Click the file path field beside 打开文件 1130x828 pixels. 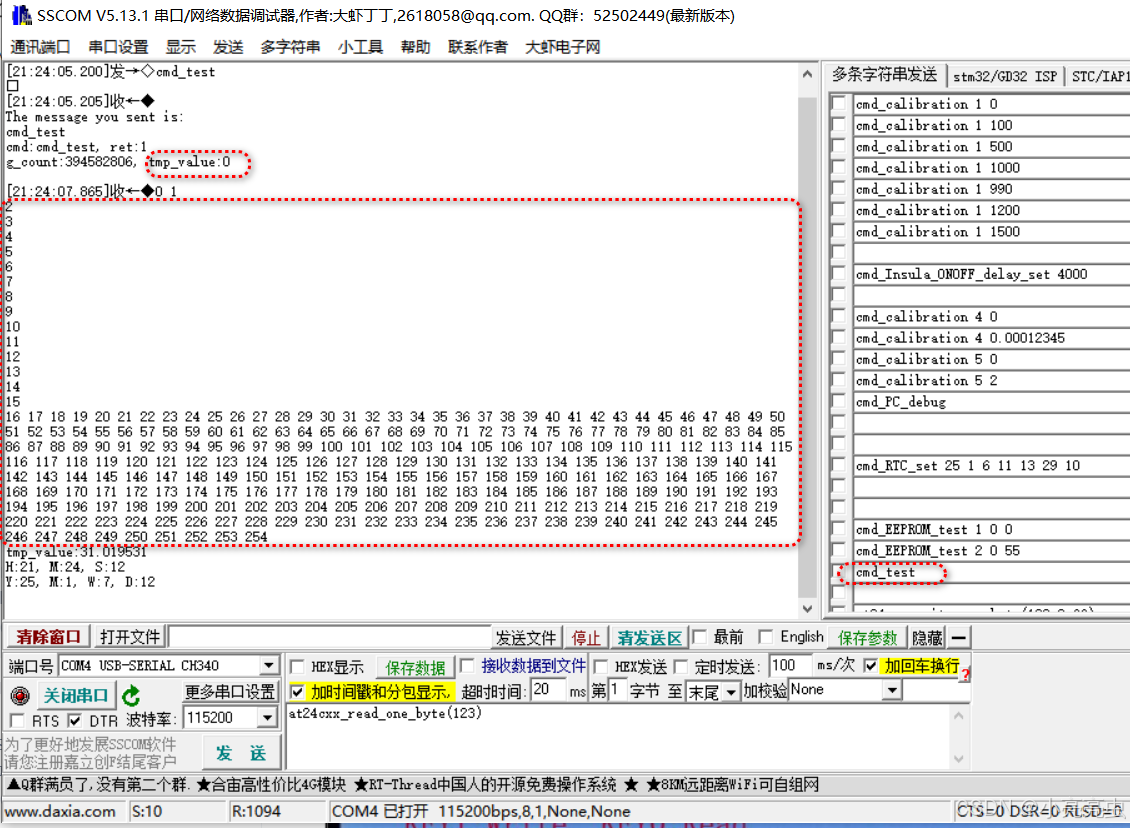click(329, 637)
